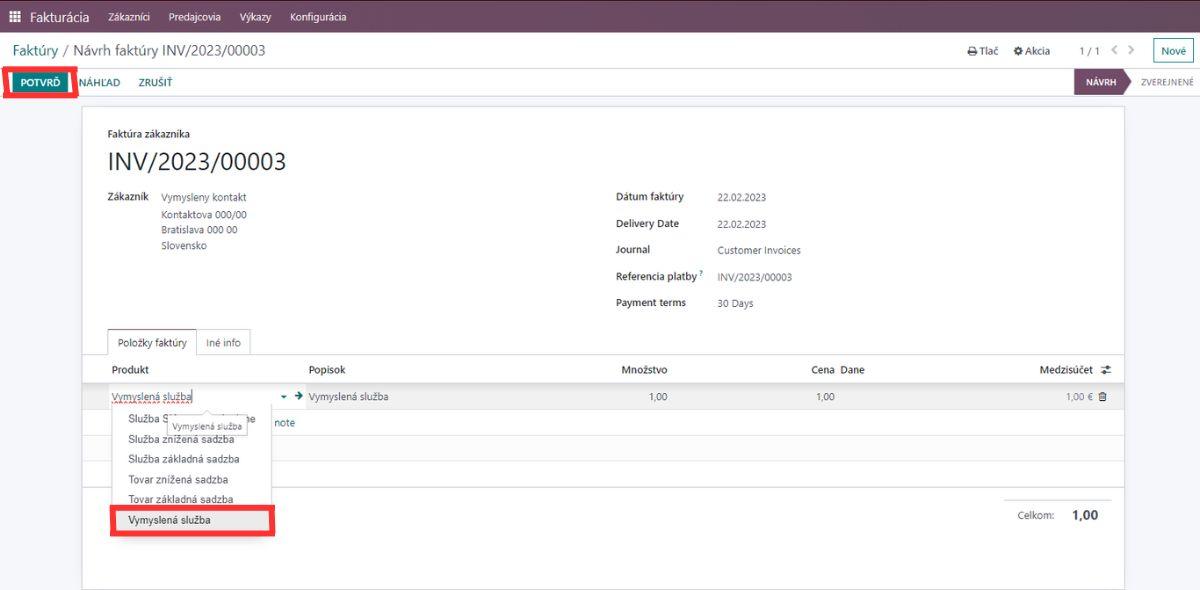Open product via external link arrow
Screen dimensions: 1200x590
click(x=298, y=397)
